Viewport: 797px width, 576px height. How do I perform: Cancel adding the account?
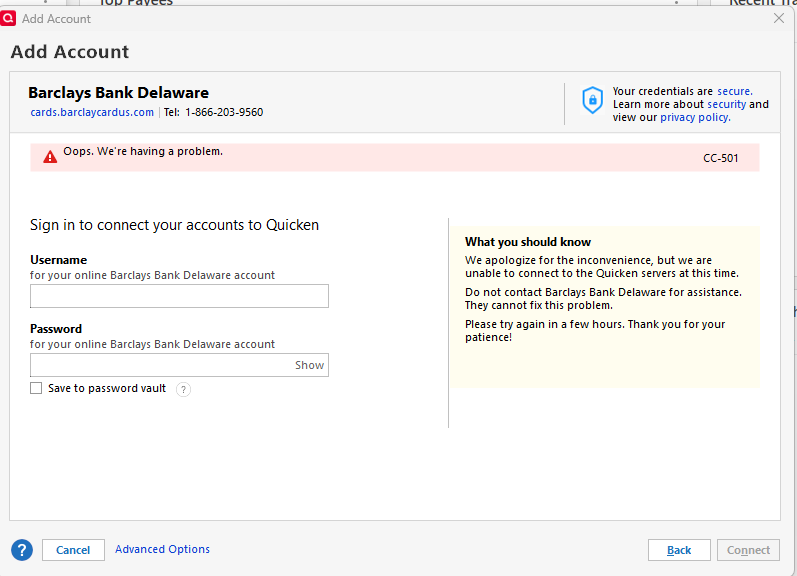[x=73, y=550]
